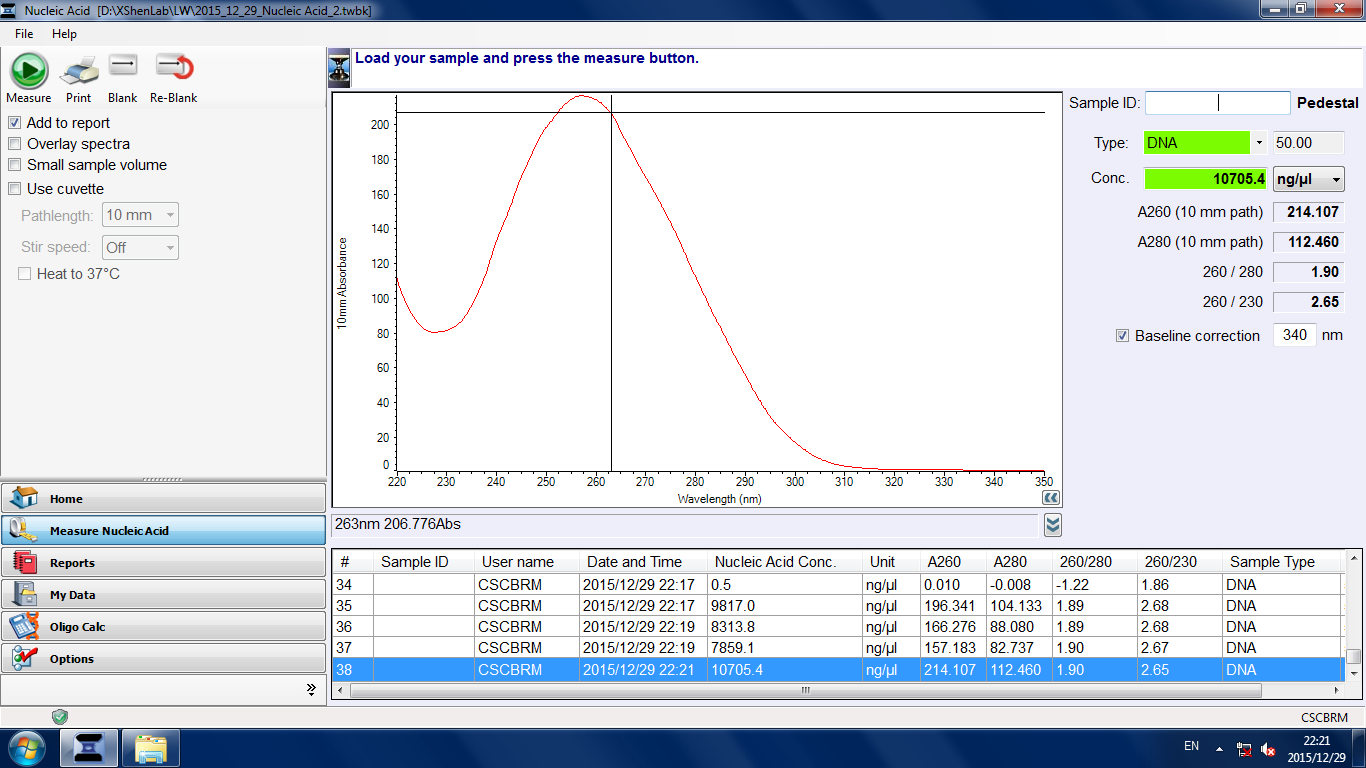Go to My Data section
Image resolution: width=1366 pixels, height=768 pixels.
coord(164,595)
